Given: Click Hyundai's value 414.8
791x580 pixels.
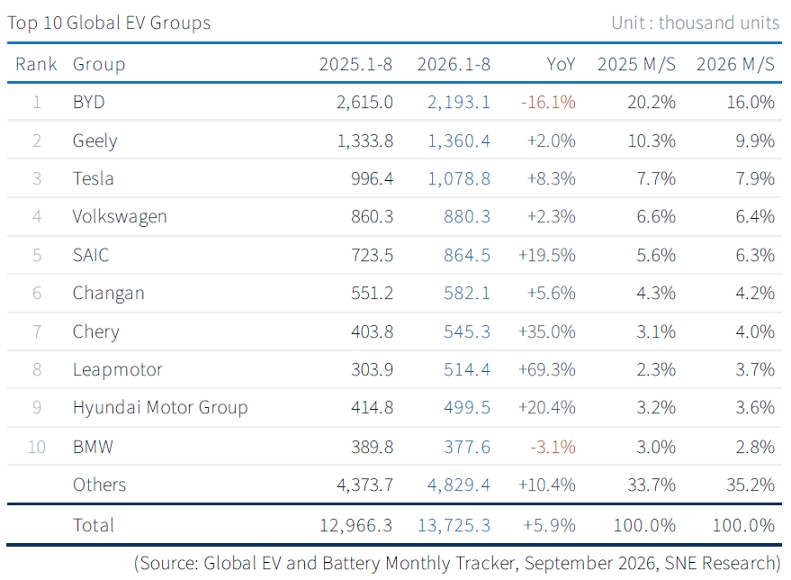Looking at the screenshot, I should 372,408.
